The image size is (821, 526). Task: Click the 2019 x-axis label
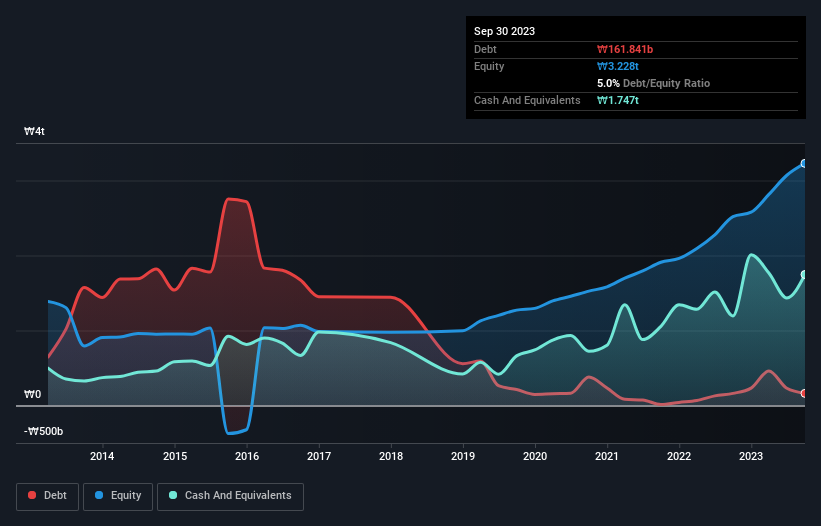pos(463,456)
